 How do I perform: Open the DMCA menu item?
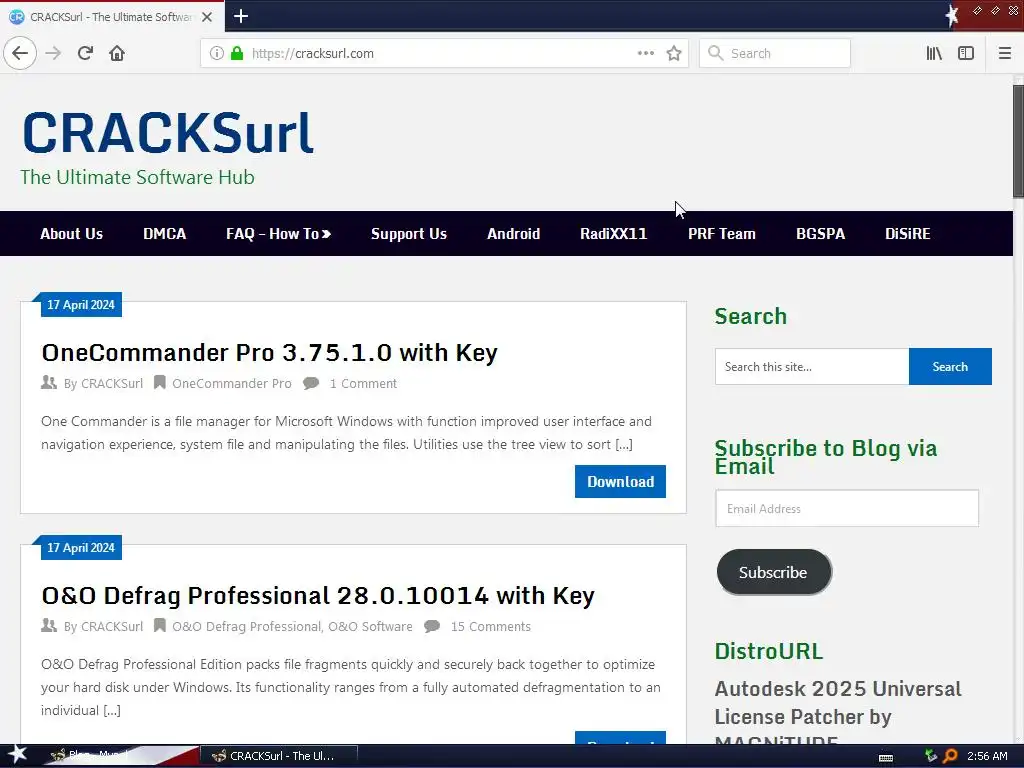[x=165, y=234]
